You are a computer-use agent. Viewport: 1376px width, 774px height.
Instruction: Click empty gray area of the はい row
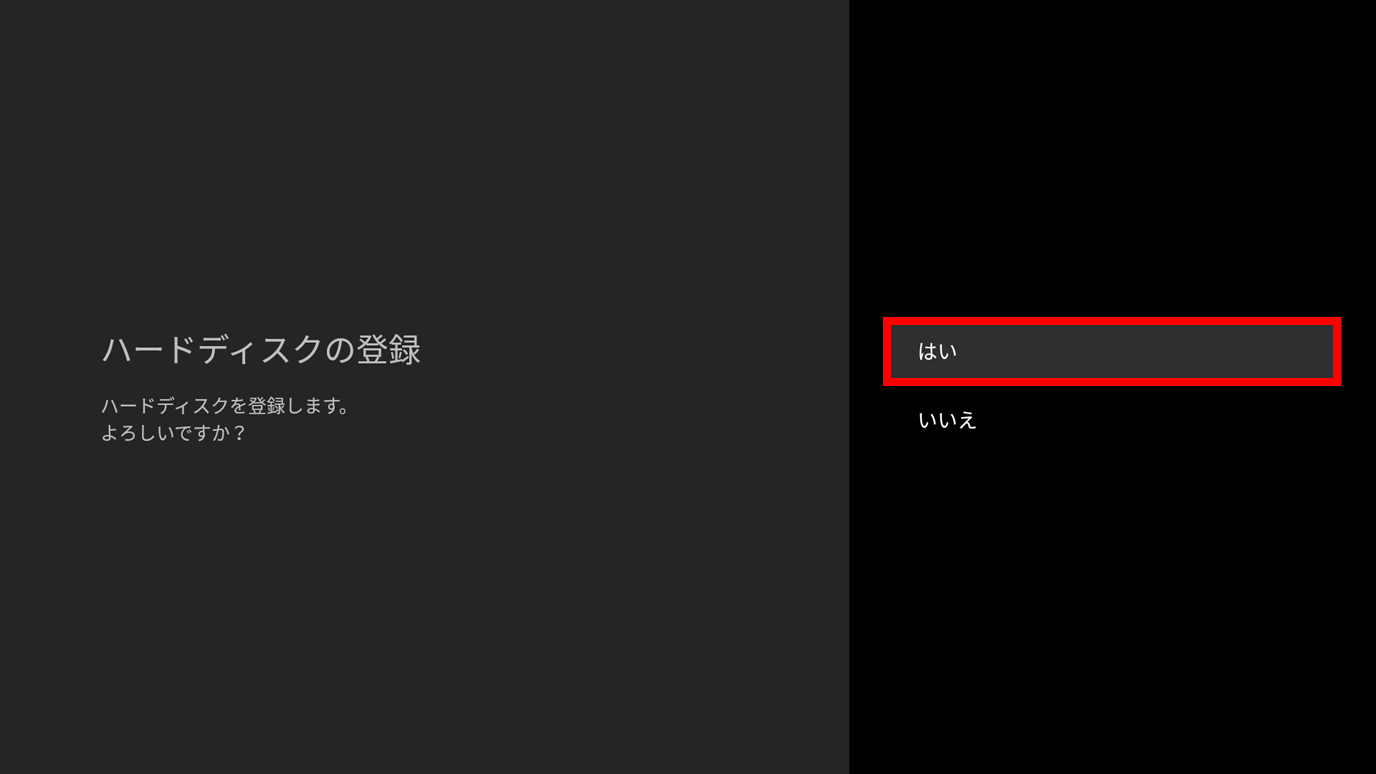pyautogui.click(x=1150, y=351)
